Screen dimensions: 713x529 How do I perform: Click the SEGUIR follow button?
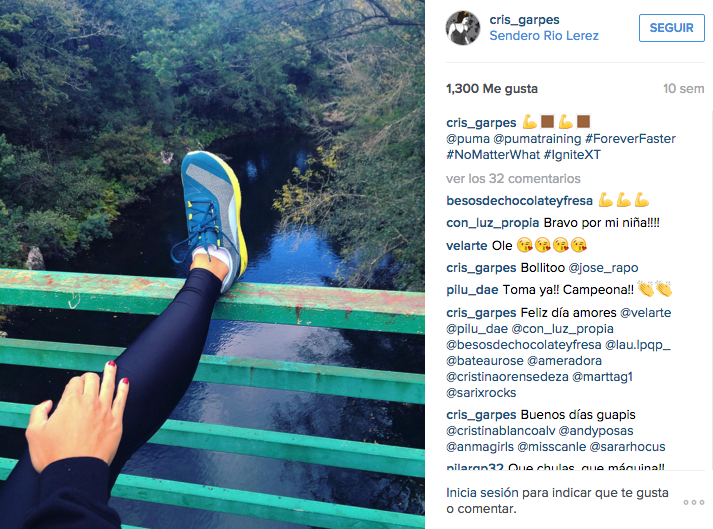point(671,28)
